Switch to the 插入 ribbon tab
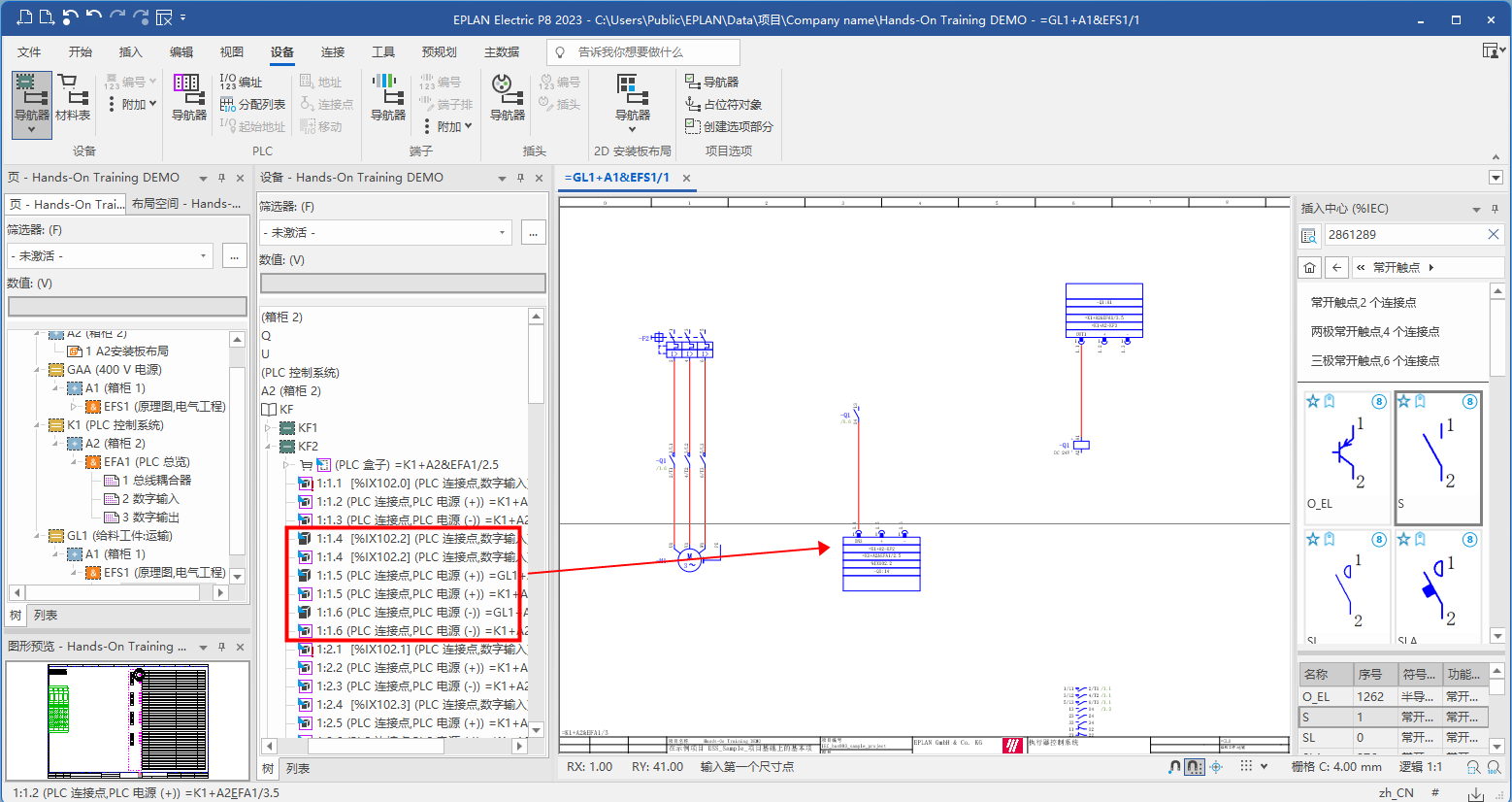Screen dimensions: 1512x802 [x=130, y=52]
